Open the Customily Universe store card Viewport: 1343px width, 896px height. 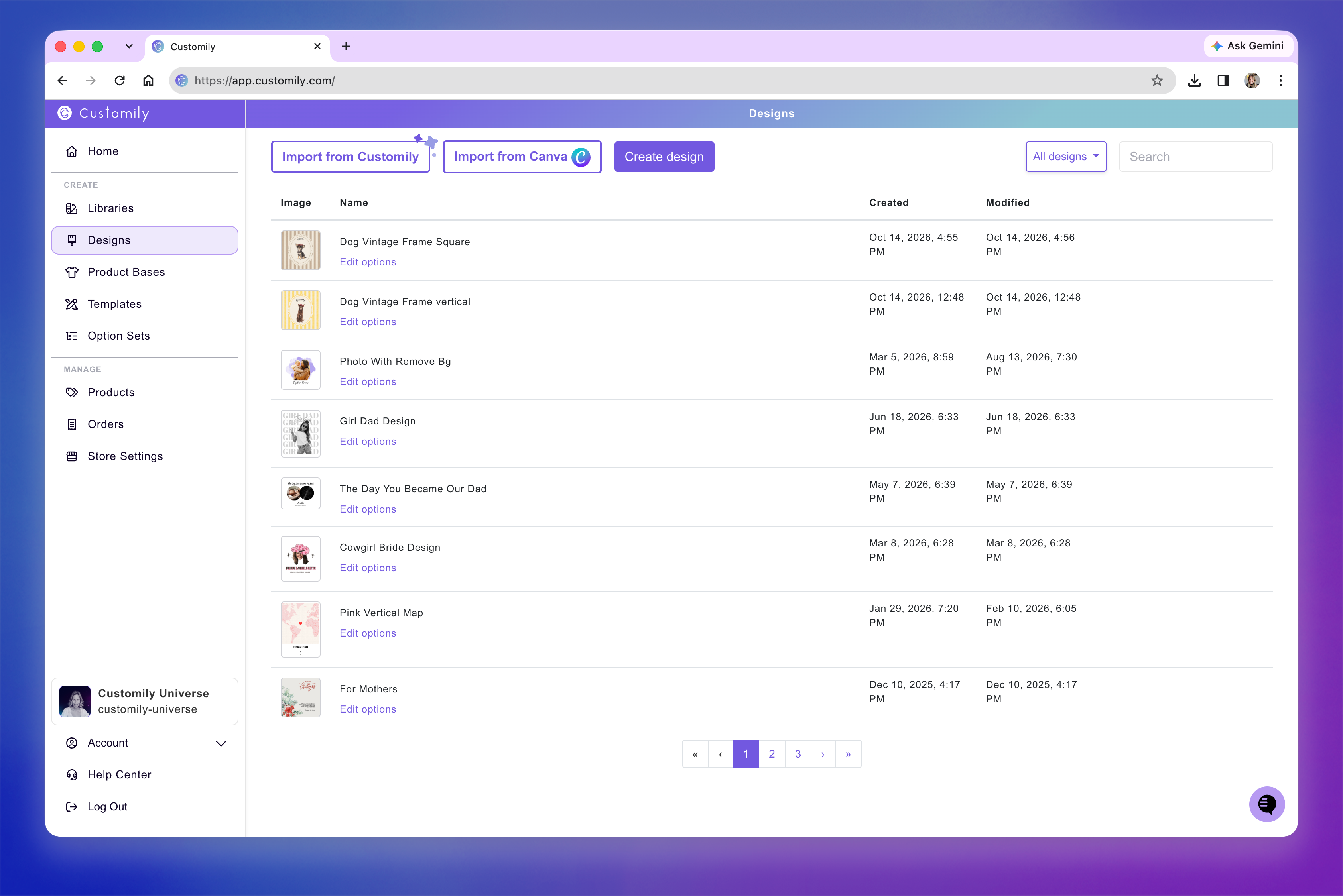(x=144, y=701)
